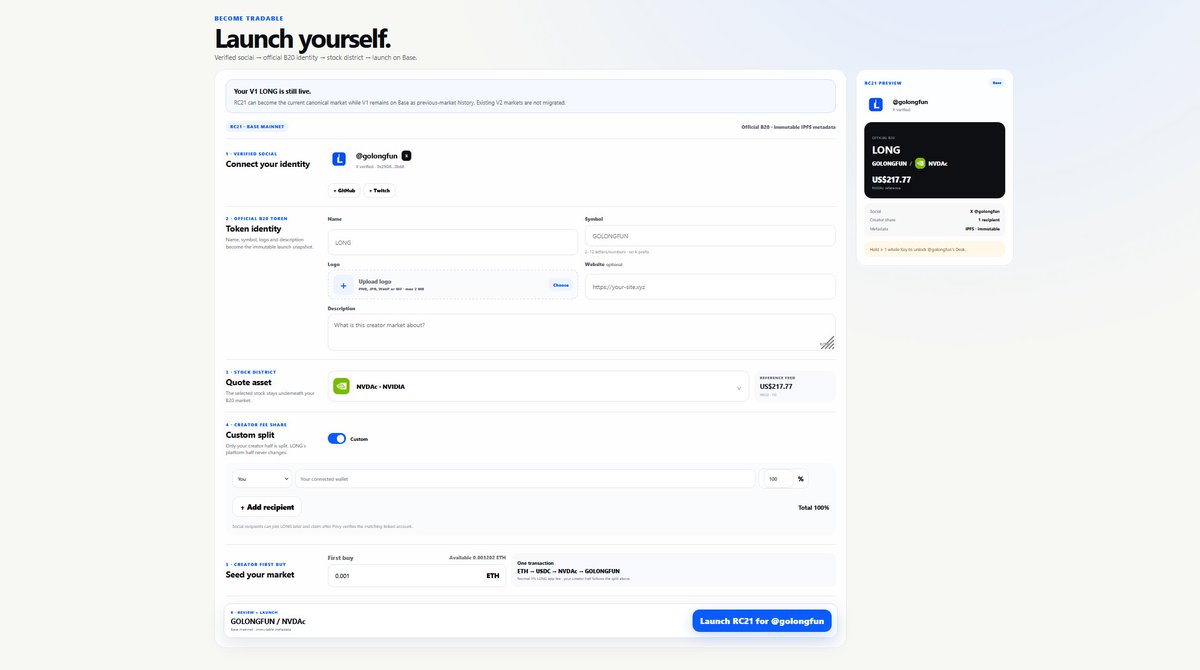Click the plus icon in Upload logo box

pyautogui.click(x=343, y=285)
